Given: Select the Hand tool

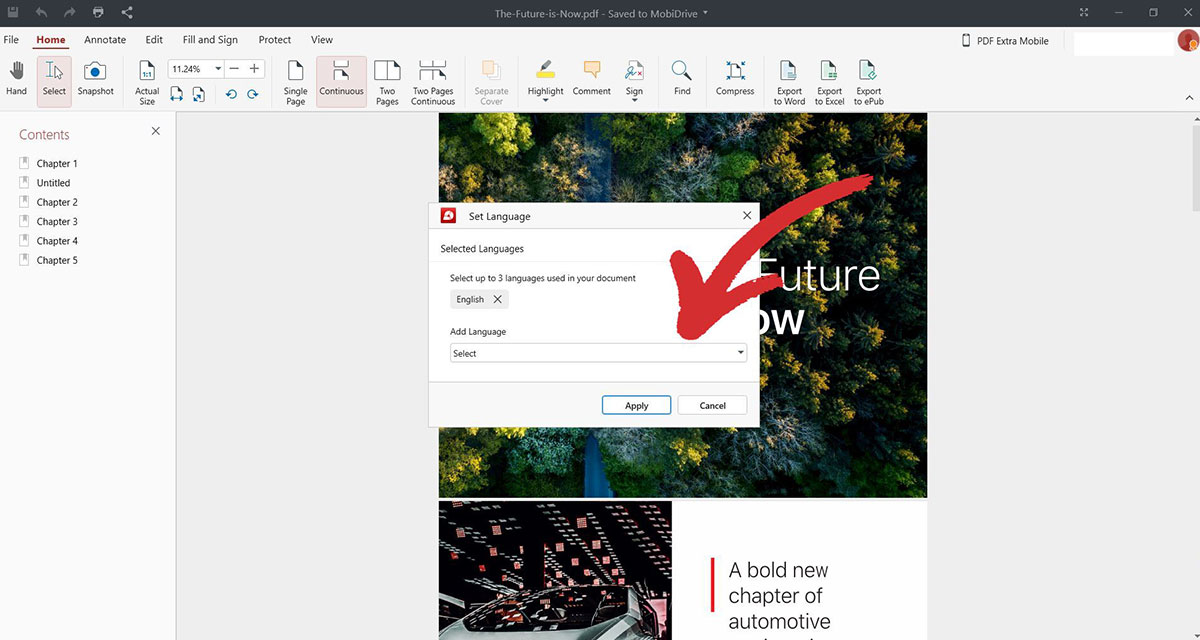Looking at the screenshot, I should [x=16, y=80].
